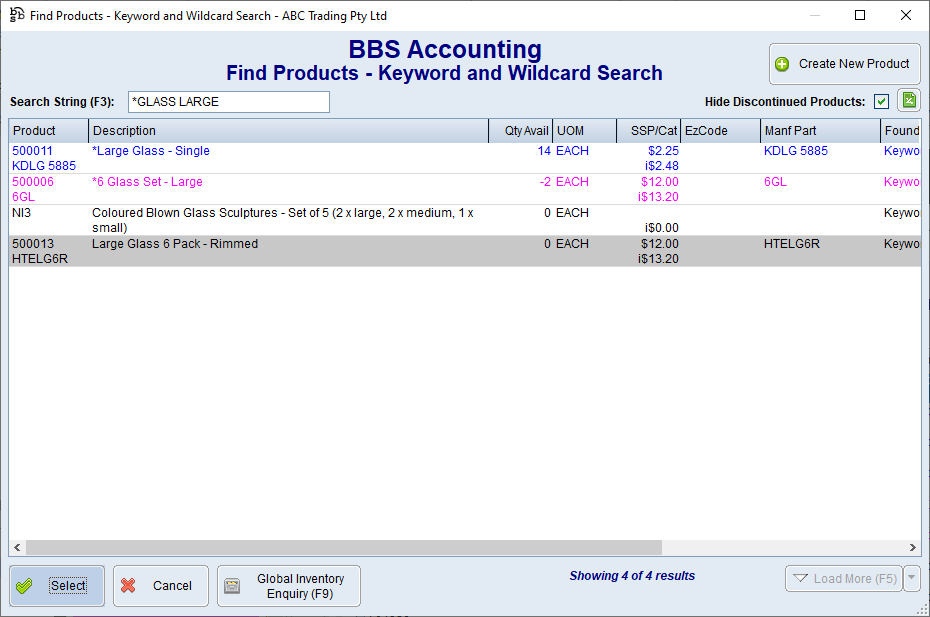Click the green plus Create New Product icon
Viewport: 930px width, 617px height.
[782, 64]
